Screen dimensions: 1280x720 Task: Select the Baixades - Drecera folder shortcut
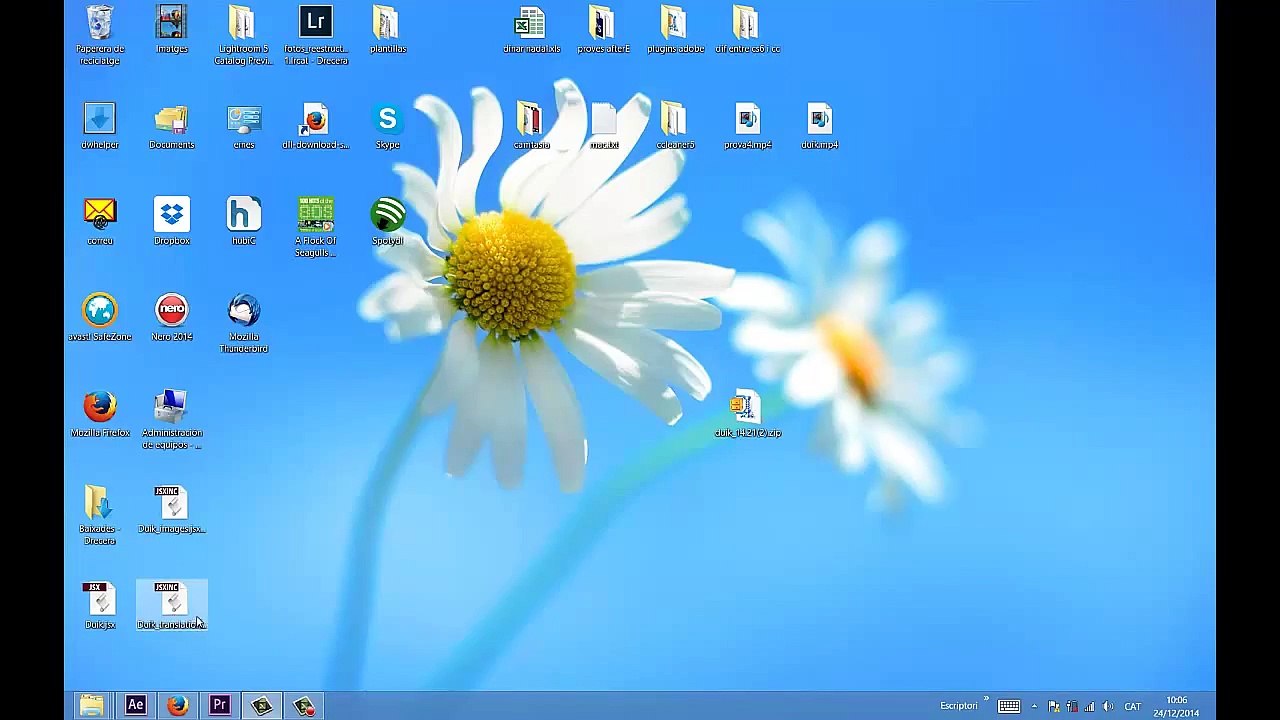(100, 515)
